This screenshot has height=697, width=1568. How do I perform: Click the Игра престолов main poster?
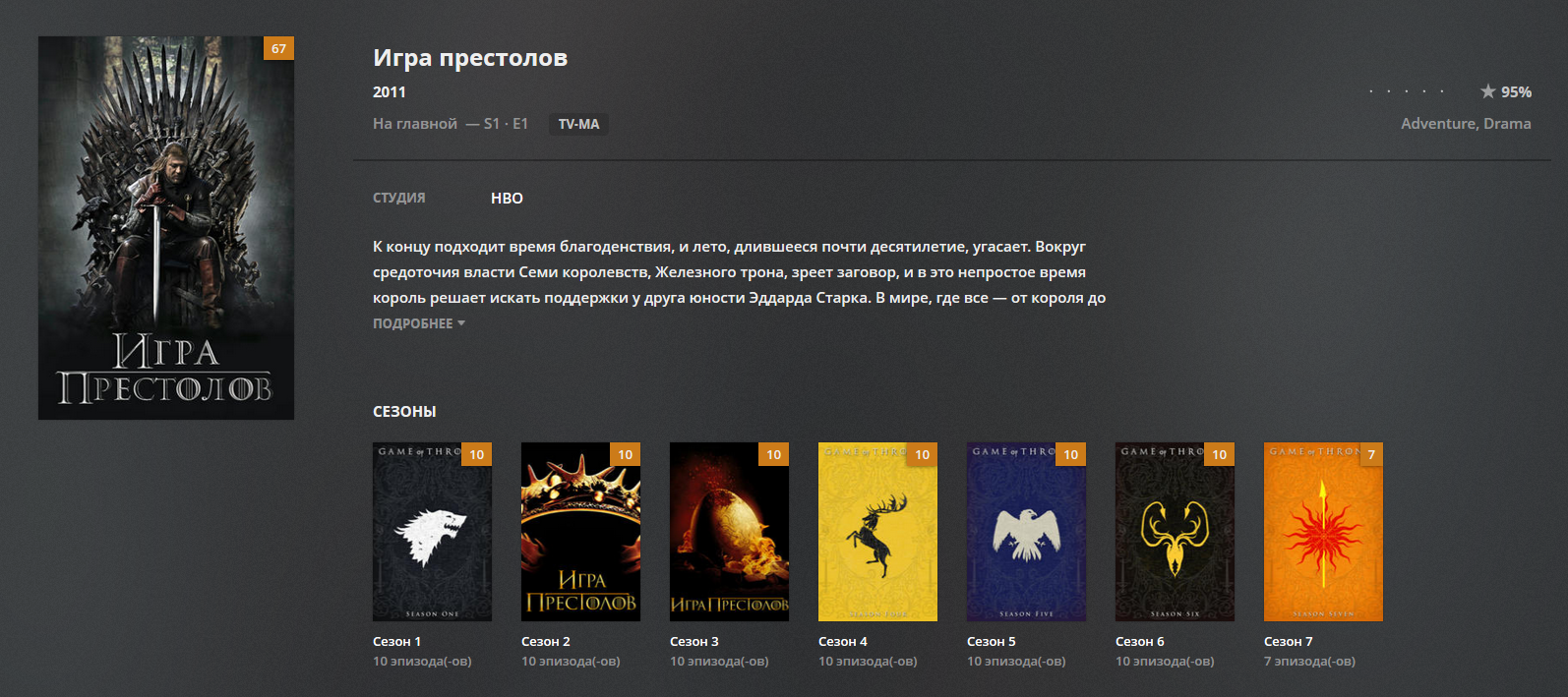166,228
